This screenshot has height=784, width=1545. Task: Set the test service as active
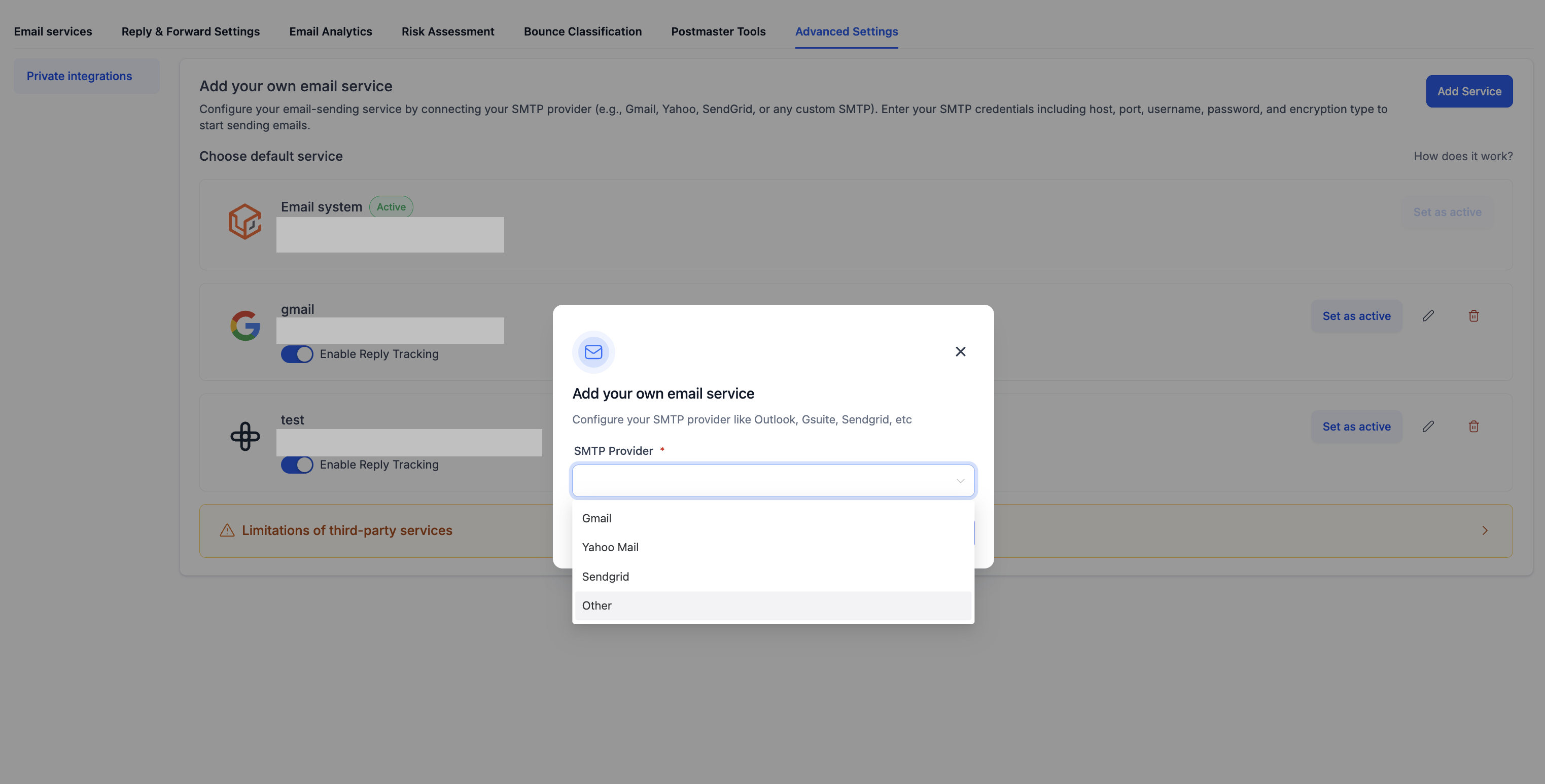1357,426
